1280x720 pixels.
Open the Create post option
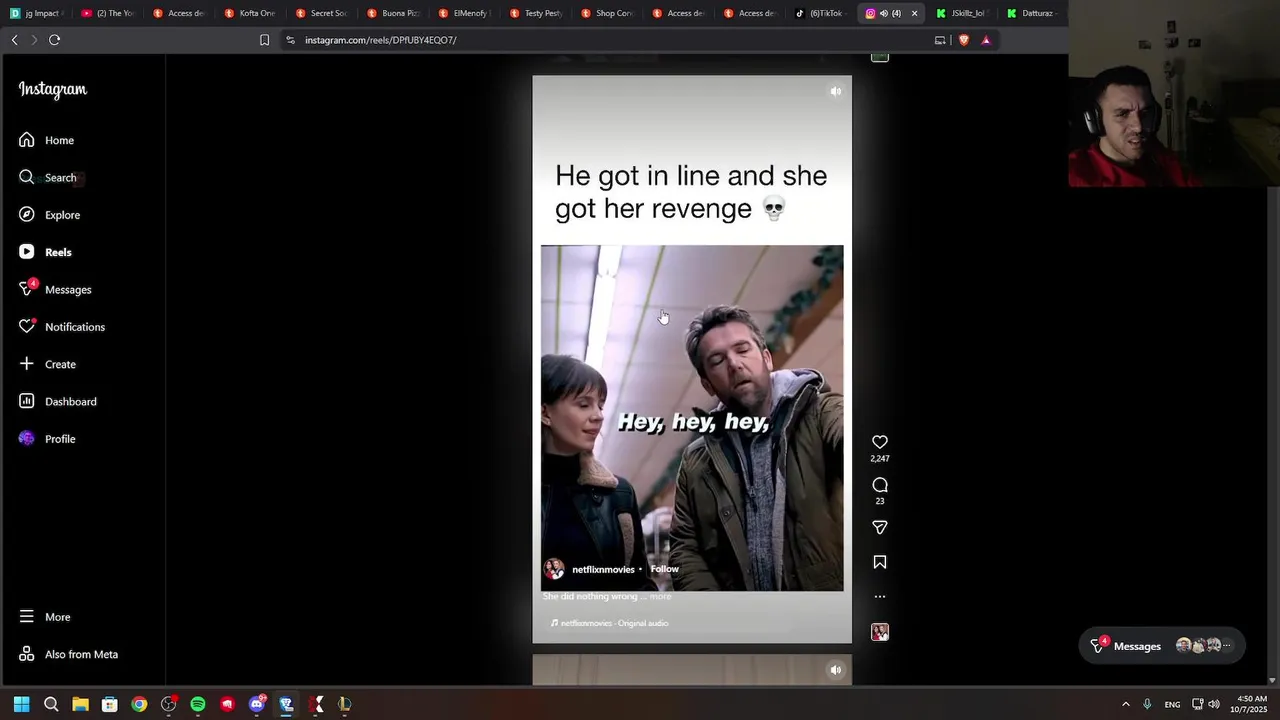(x=47, y=364)
